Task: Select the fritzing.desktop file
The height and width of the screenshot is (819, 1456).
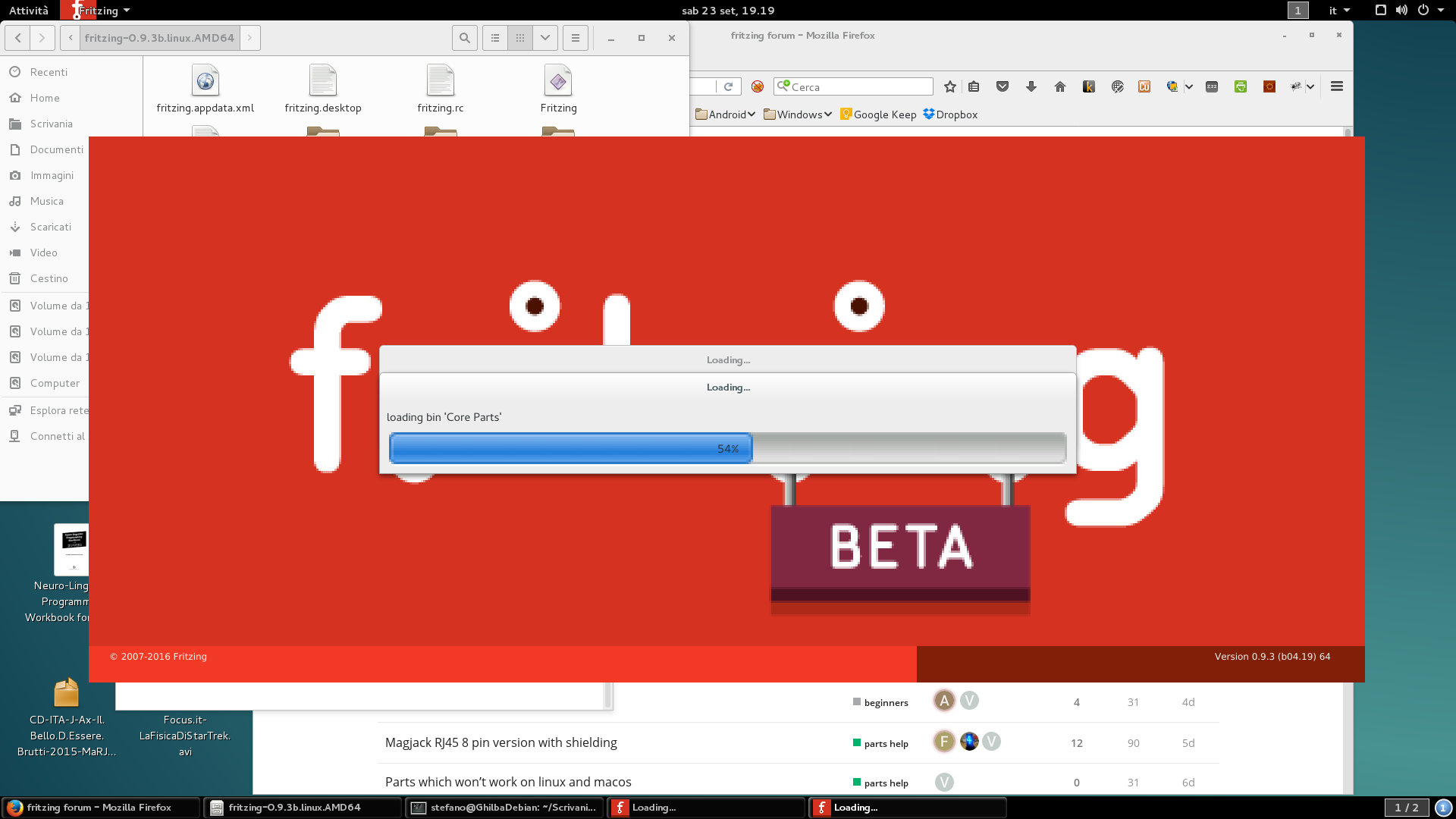Action: pos(323,89)
